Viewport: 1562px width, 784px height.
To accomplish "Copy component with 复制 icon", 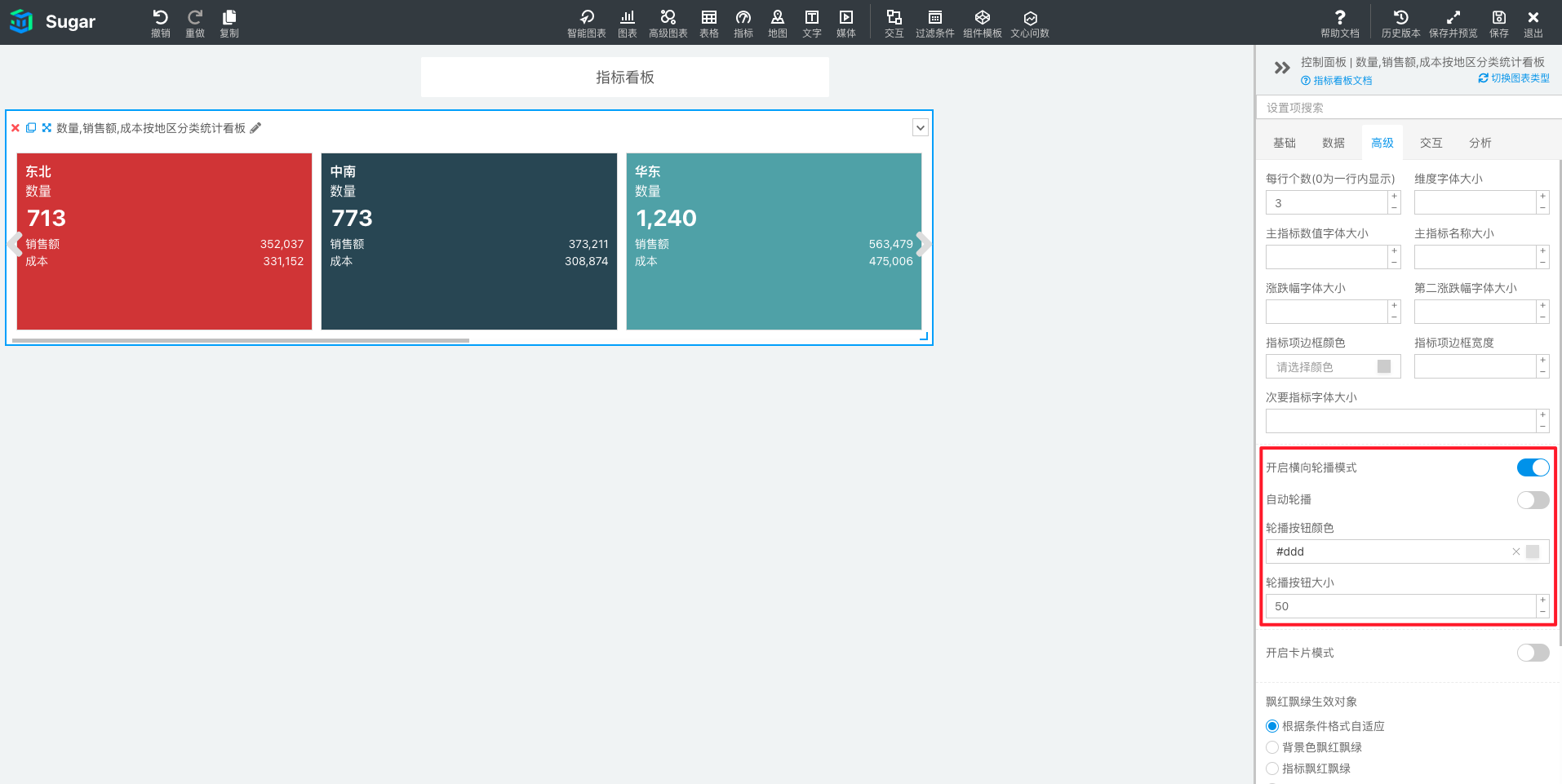I will (x=229, y=23).
